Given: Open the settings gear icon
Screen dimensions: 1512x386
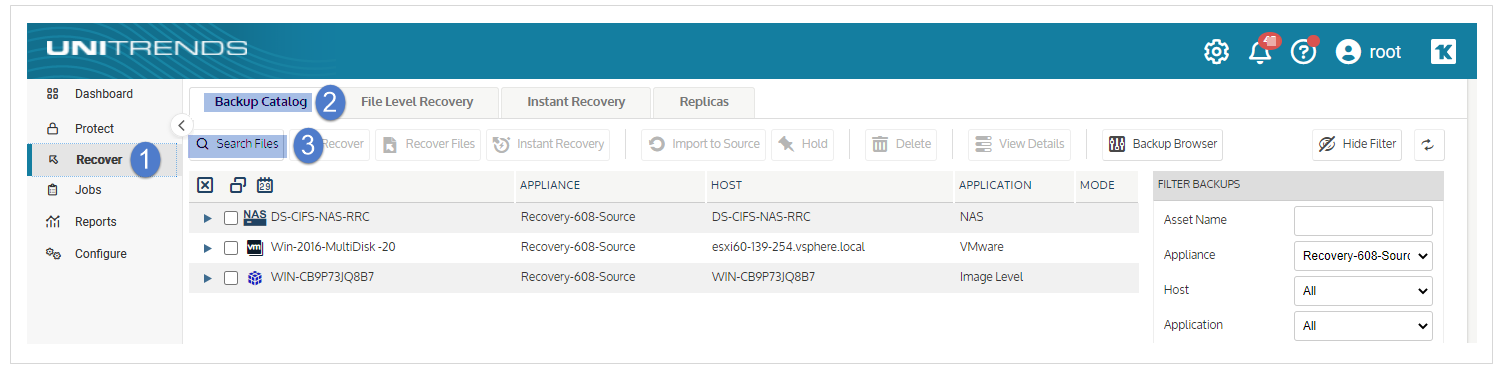Looking at the screenshot, I should 1216,52.
